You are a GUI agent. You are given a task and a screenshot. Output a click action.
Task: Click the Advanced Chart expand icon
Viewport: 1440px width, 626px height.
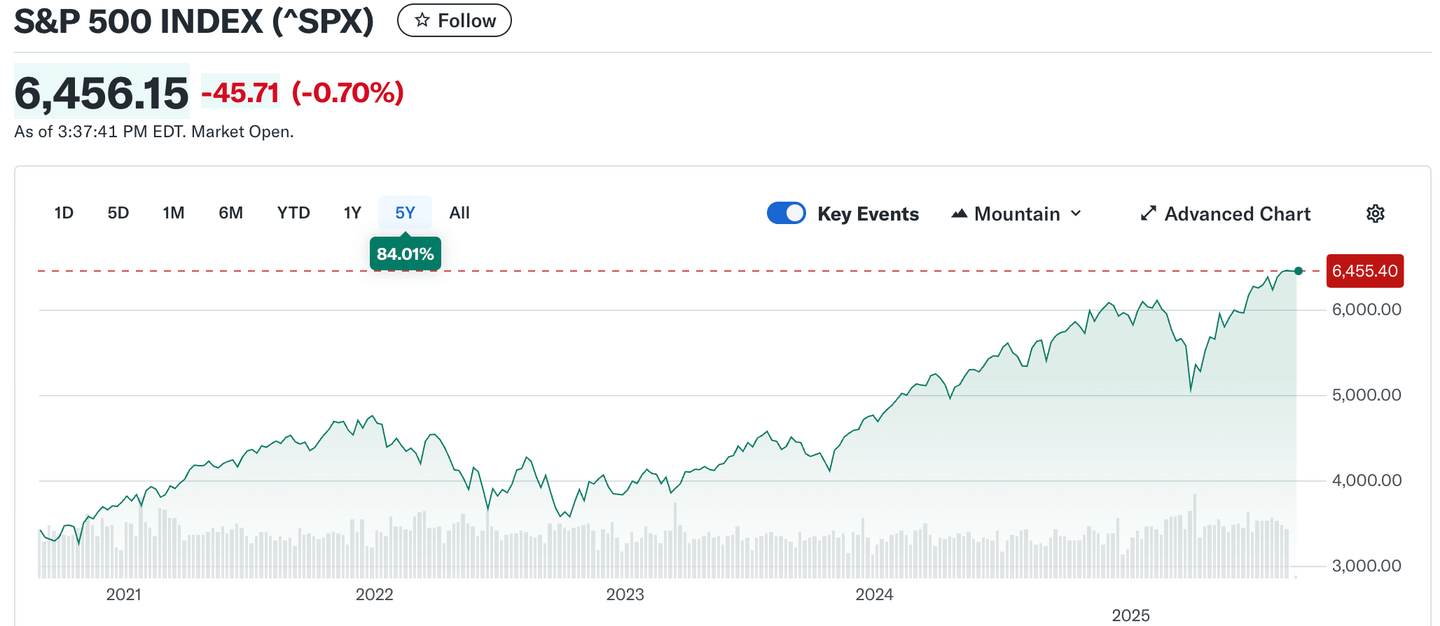click(1148, 213)
